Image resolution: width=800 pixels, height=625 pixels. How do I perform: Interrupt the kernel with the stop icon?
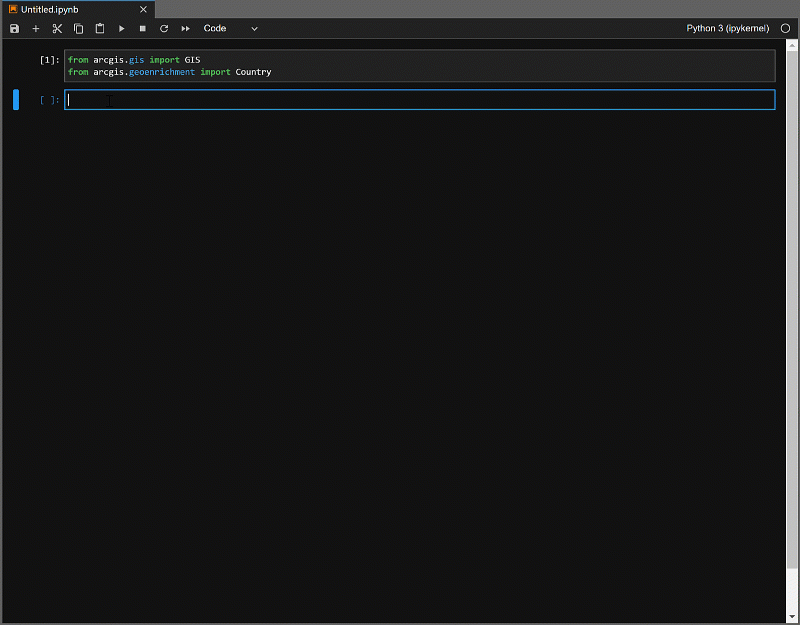(143, 29)
